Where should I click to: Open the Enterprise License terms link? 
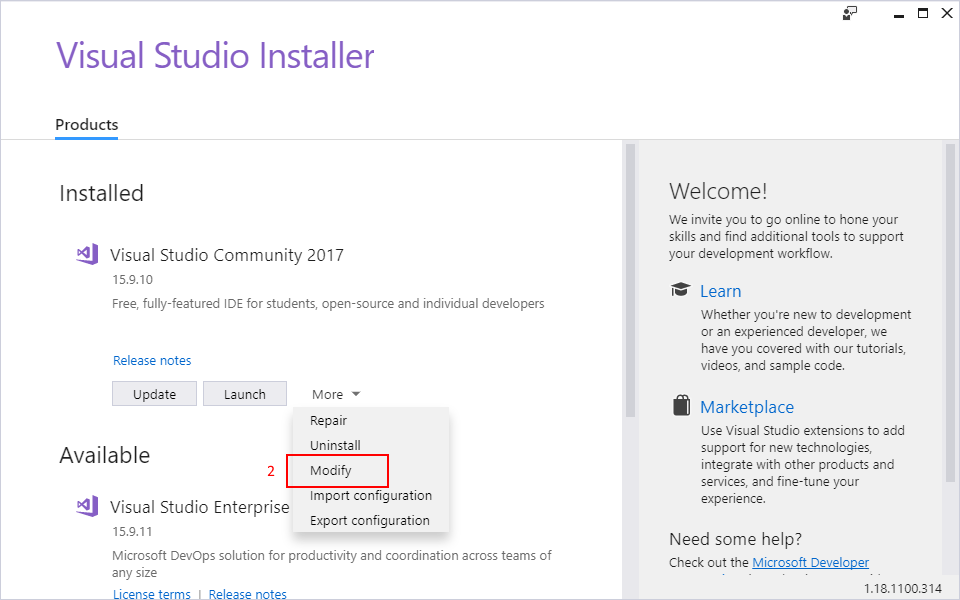151,594
